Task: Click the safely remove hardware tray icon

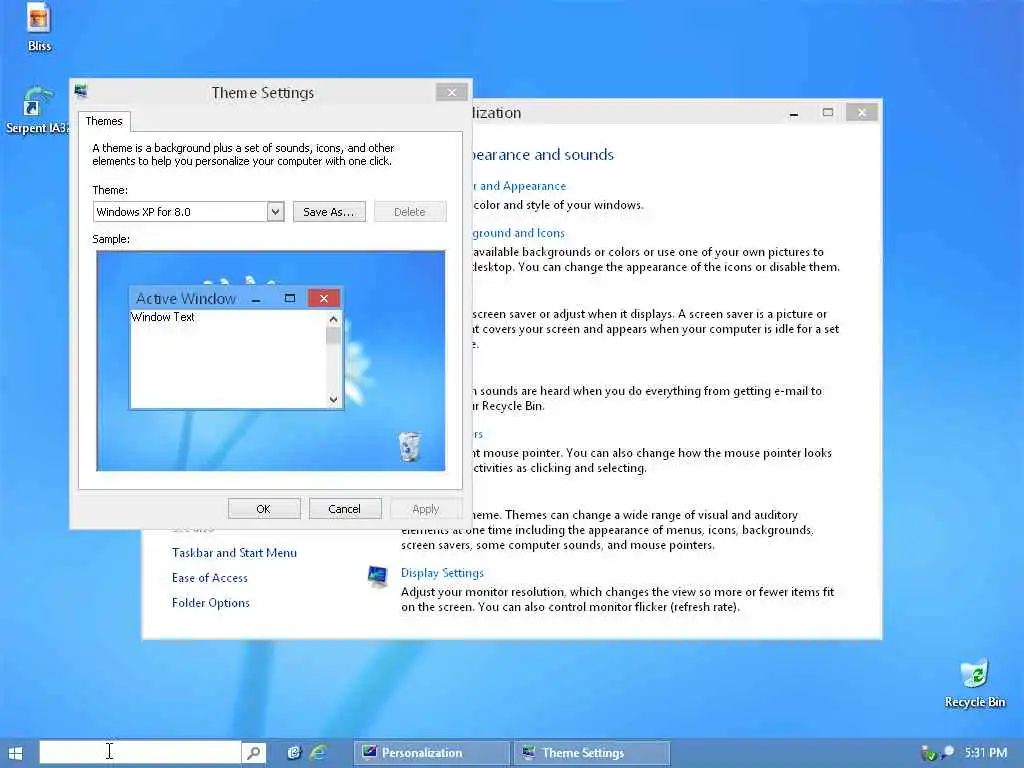Action: [x=927, y=754]
